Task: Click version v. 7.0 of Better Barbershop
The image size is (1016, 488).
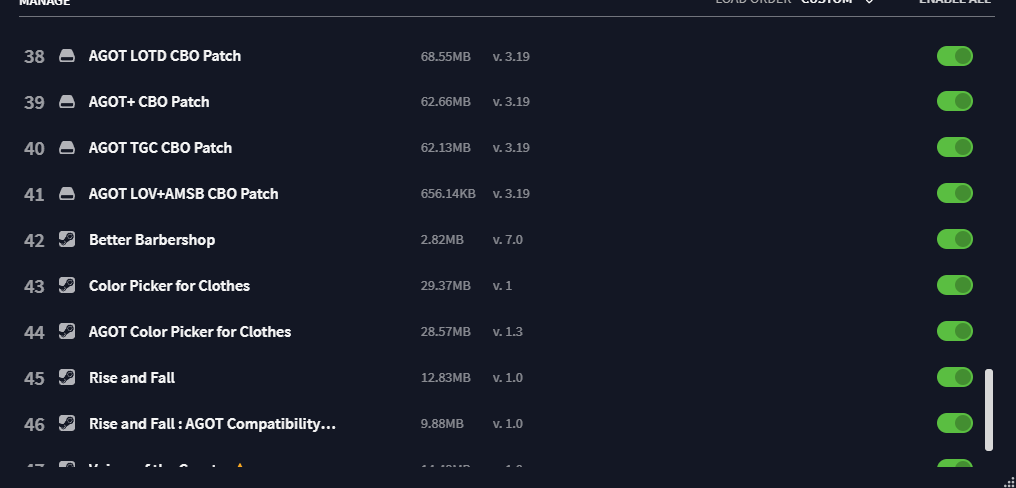Action: click(507, 240)
